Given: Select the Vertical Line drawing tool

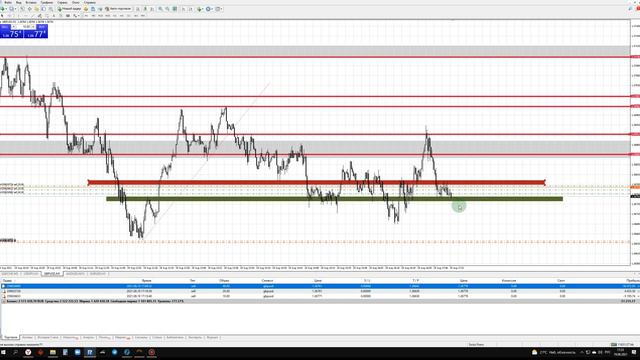Looking at the screenshot, I should (x=19, y=16).
